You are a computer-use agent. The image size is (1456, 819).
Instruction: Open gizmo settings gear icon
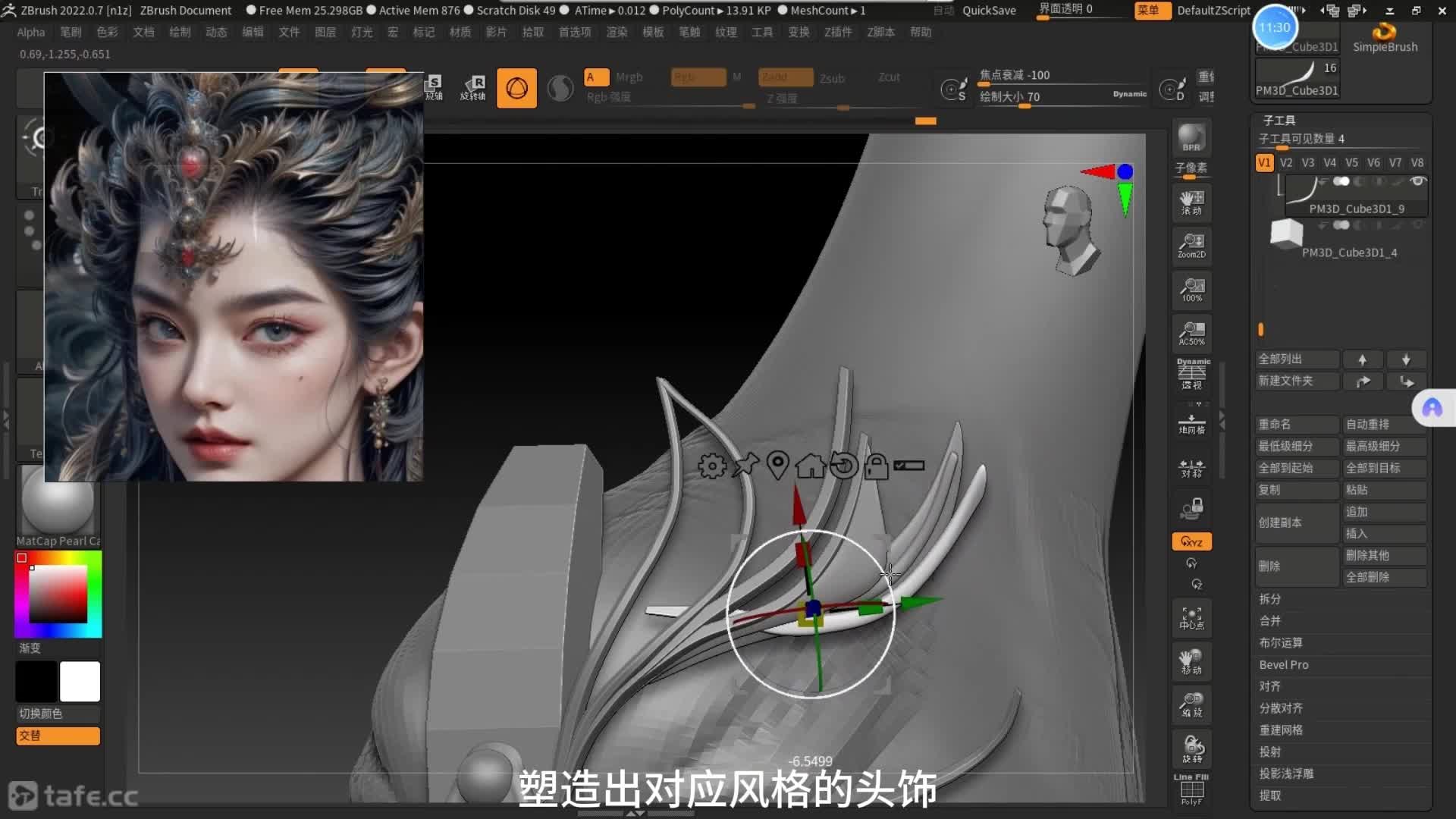tap(711, 466)
